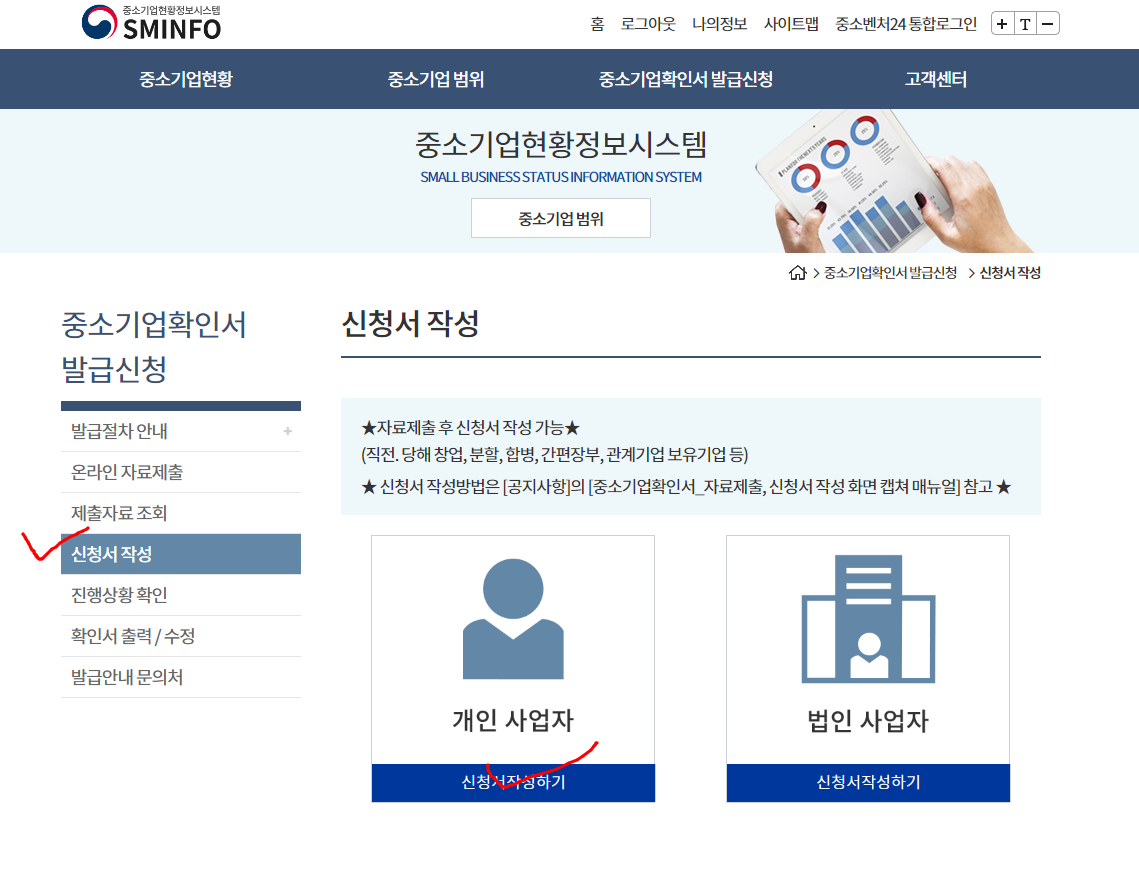The width and height of the screenshot is (1139, 879).
Task: Click 중소벤처24 통합로그인 link
Action: [906, 24]
